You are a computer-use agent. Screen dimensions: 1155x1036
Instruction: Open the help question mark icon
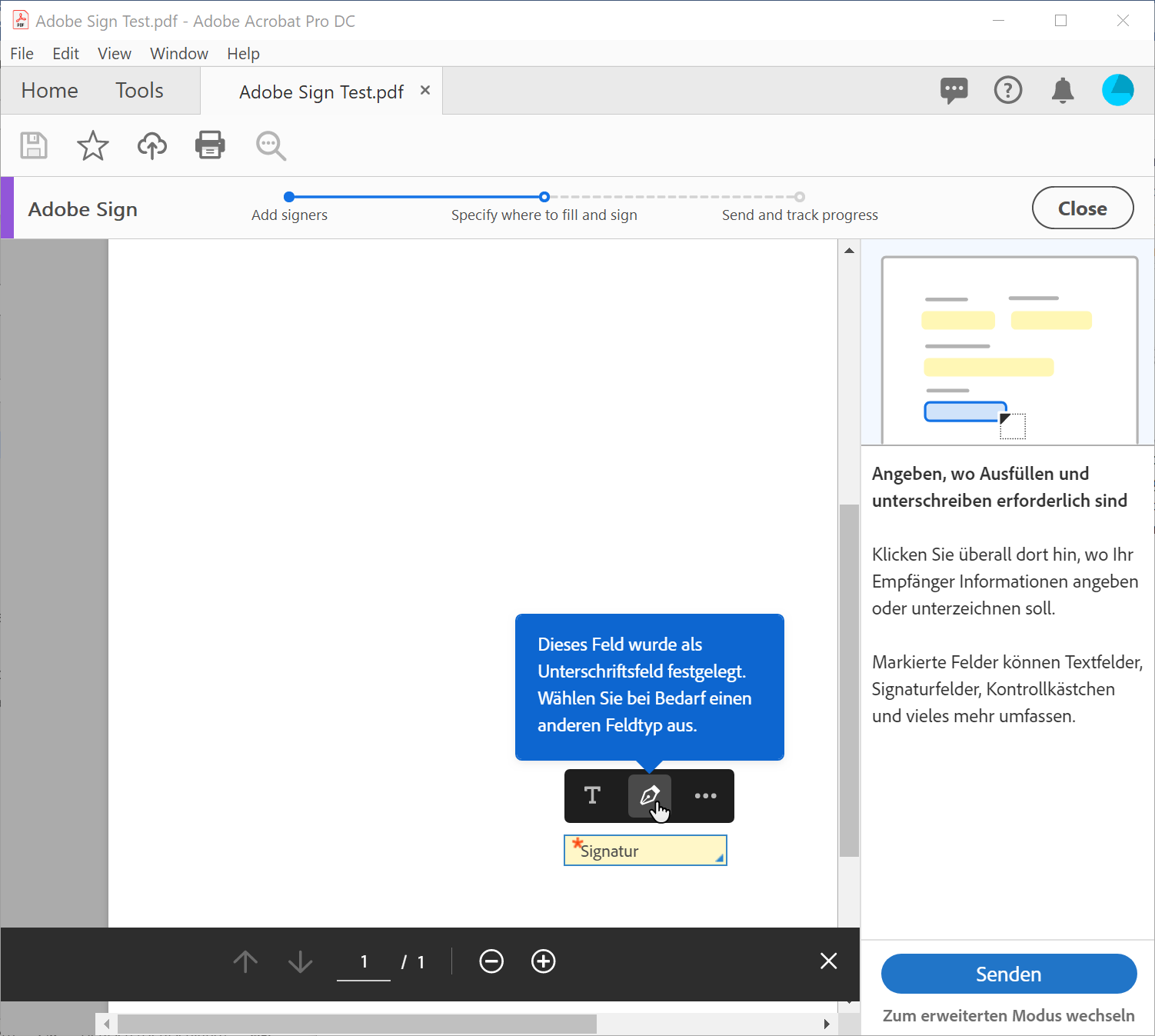point(1008,91)
